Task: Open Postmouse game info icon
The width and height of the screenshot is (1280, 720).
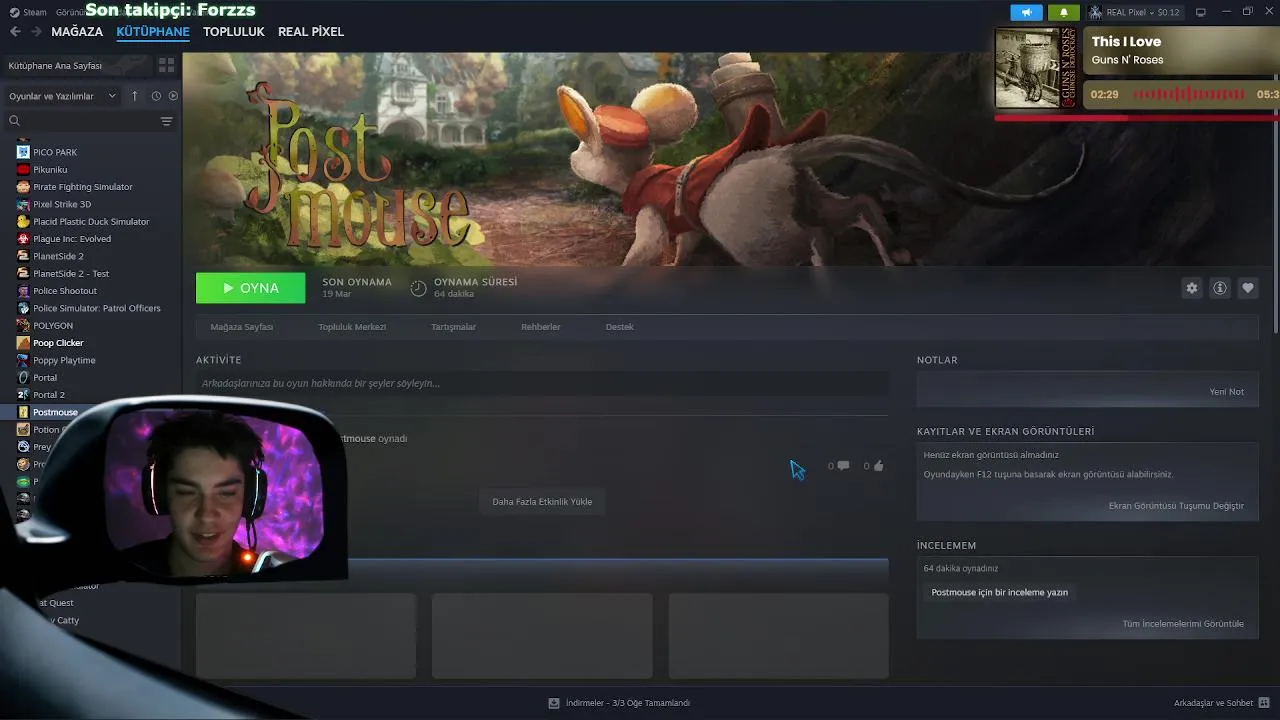Action: coord(1220,288)
